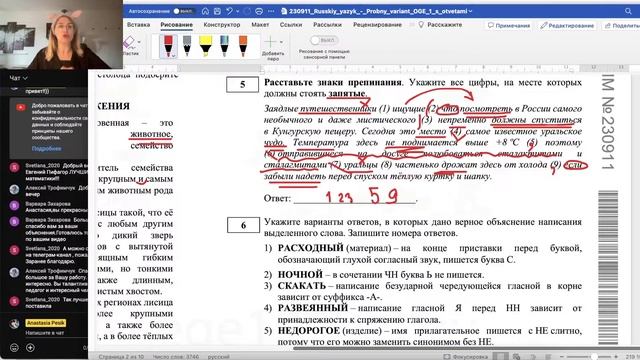
Task: Click the Print icon in title bar
Action: 259,11
